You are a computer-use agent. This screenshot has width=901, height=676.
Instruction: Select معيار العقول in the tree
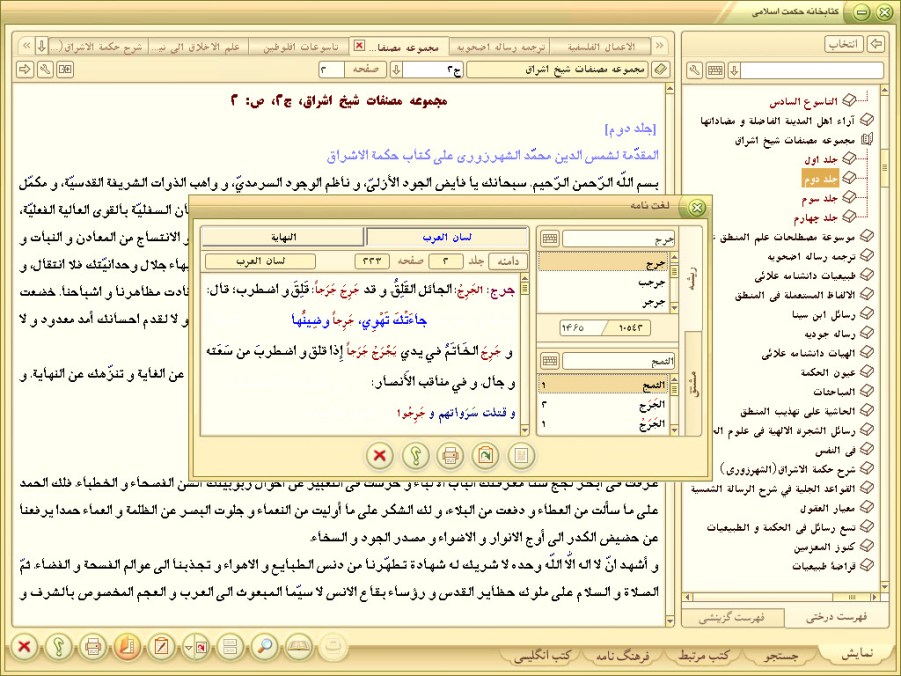click(x=828, y=508)
